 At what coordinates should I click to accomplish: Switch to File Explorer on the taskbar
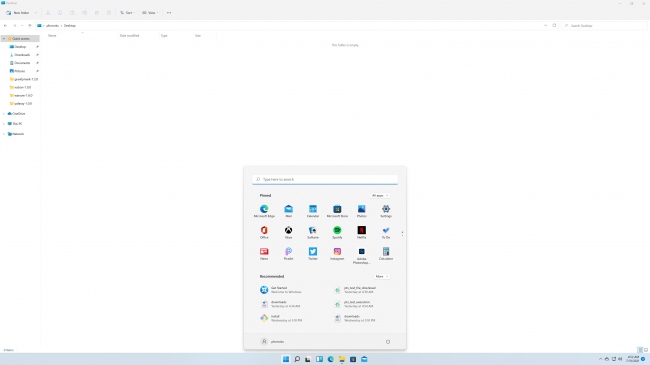click(x=342, y=359)
